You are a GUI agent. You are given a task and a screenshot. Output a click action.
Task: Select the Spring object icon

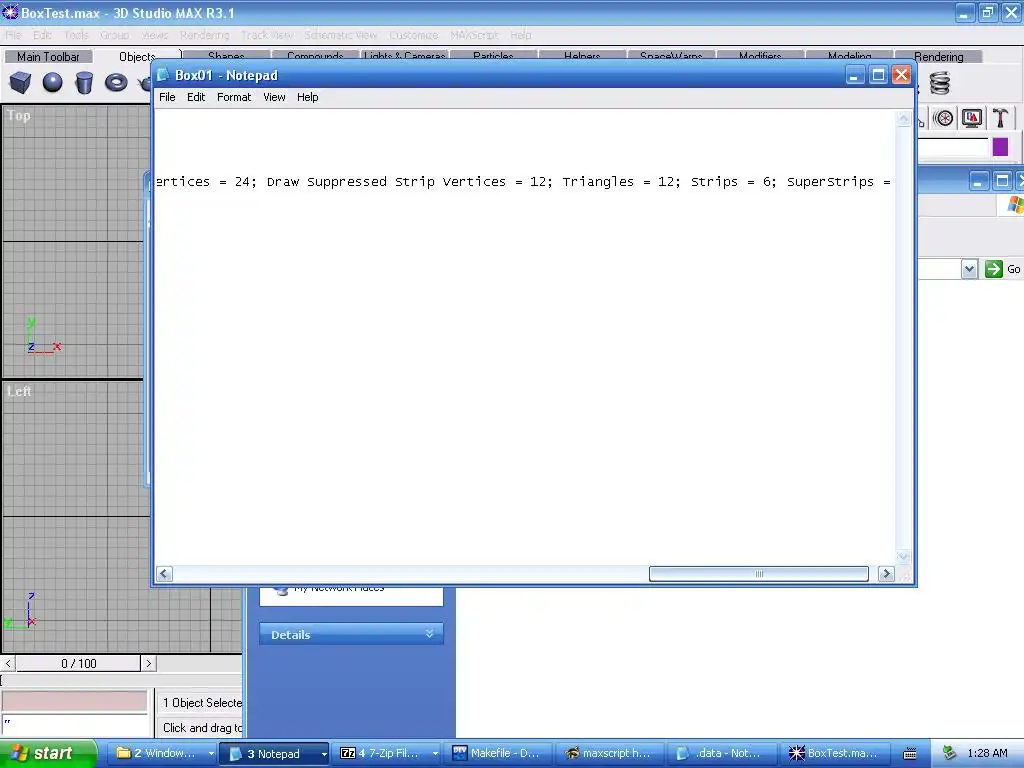pos(940,83)
